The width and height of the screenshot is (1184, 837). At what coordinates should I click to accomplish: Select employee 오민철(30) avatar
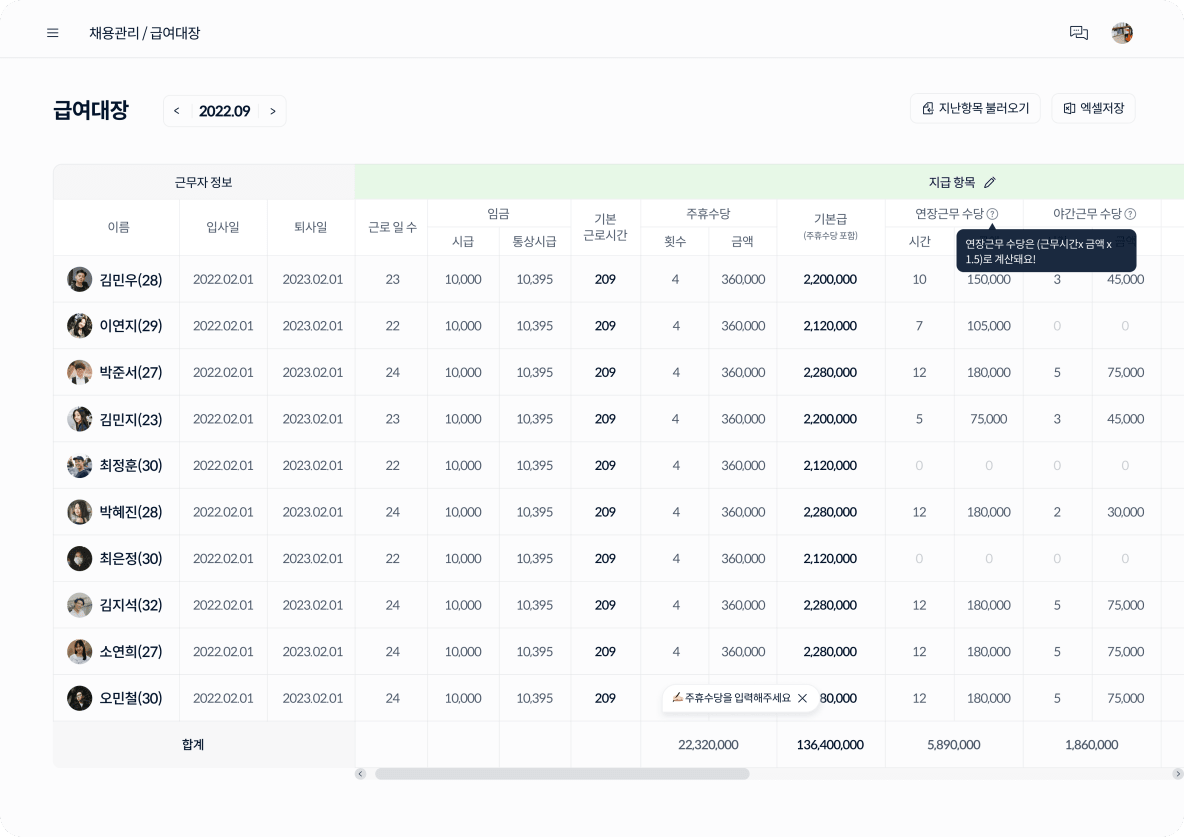click(x=79, y=699)
